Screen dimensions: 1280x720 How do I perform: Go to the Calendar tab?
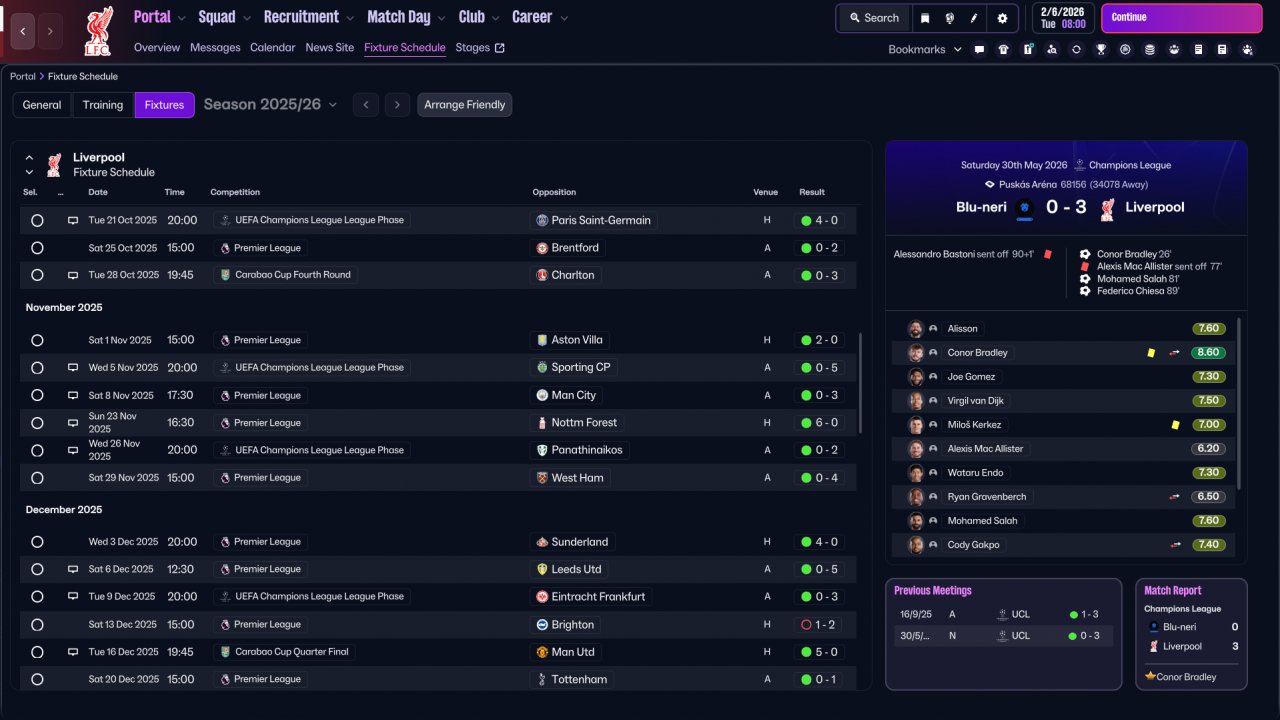pos(273,48)
